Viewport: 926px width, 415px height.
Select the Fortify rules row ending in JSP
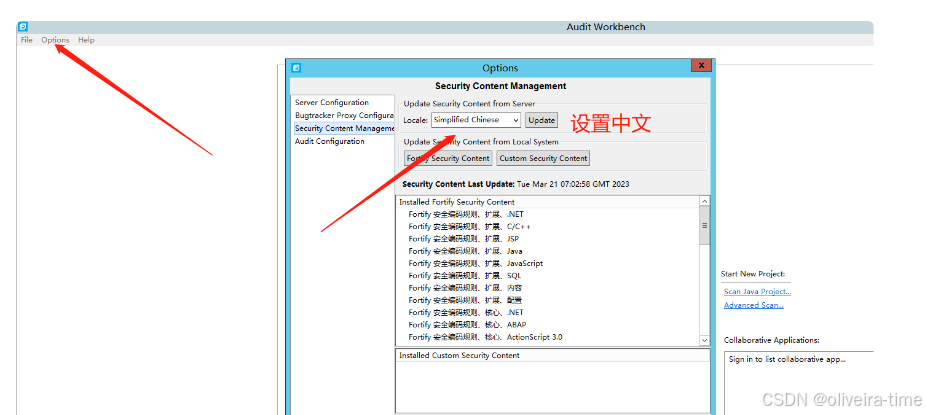[x=464, y=239]
